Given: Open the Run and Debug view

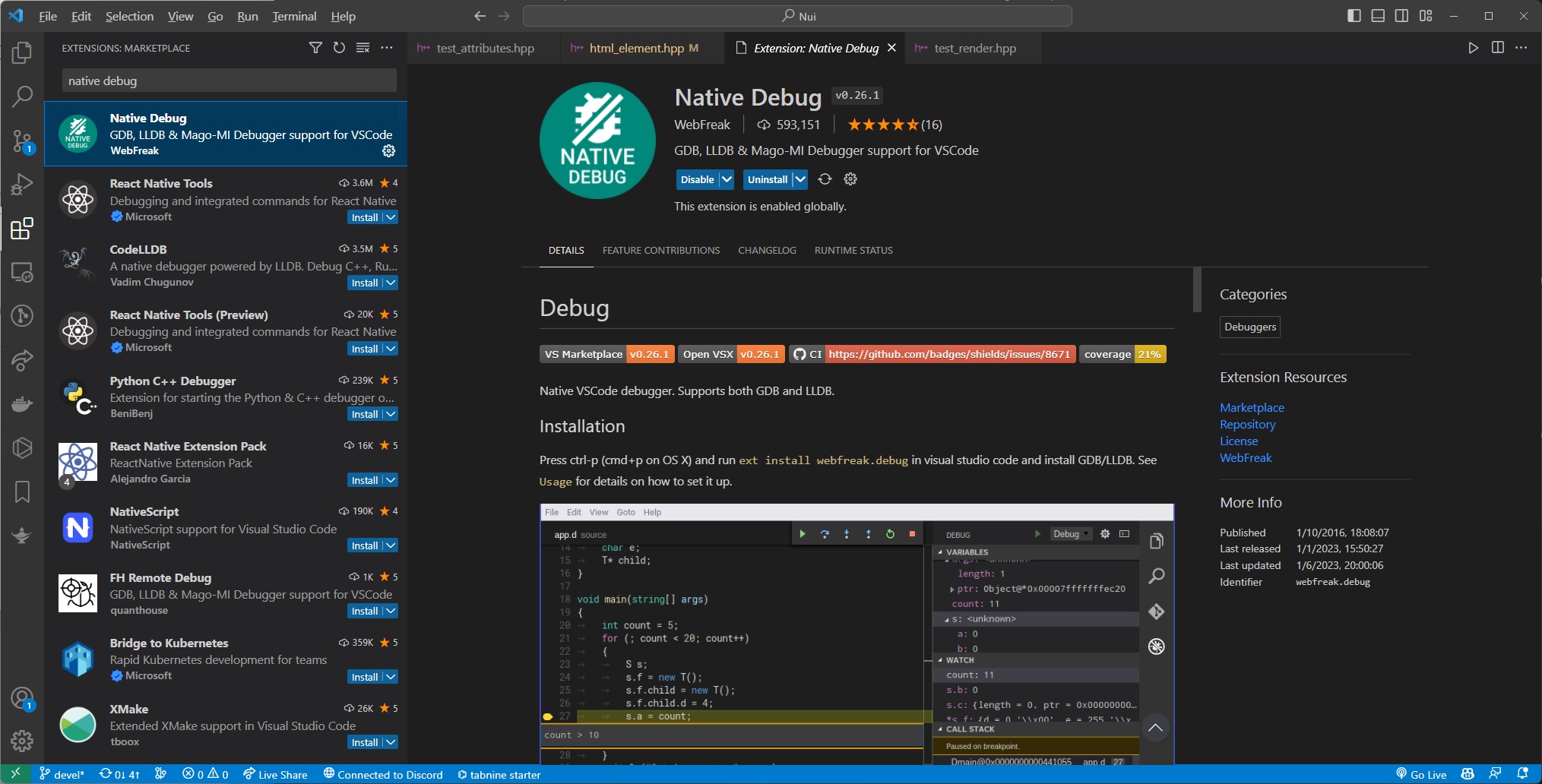Looking at the screenshot, I should click(x=22, y=185).
